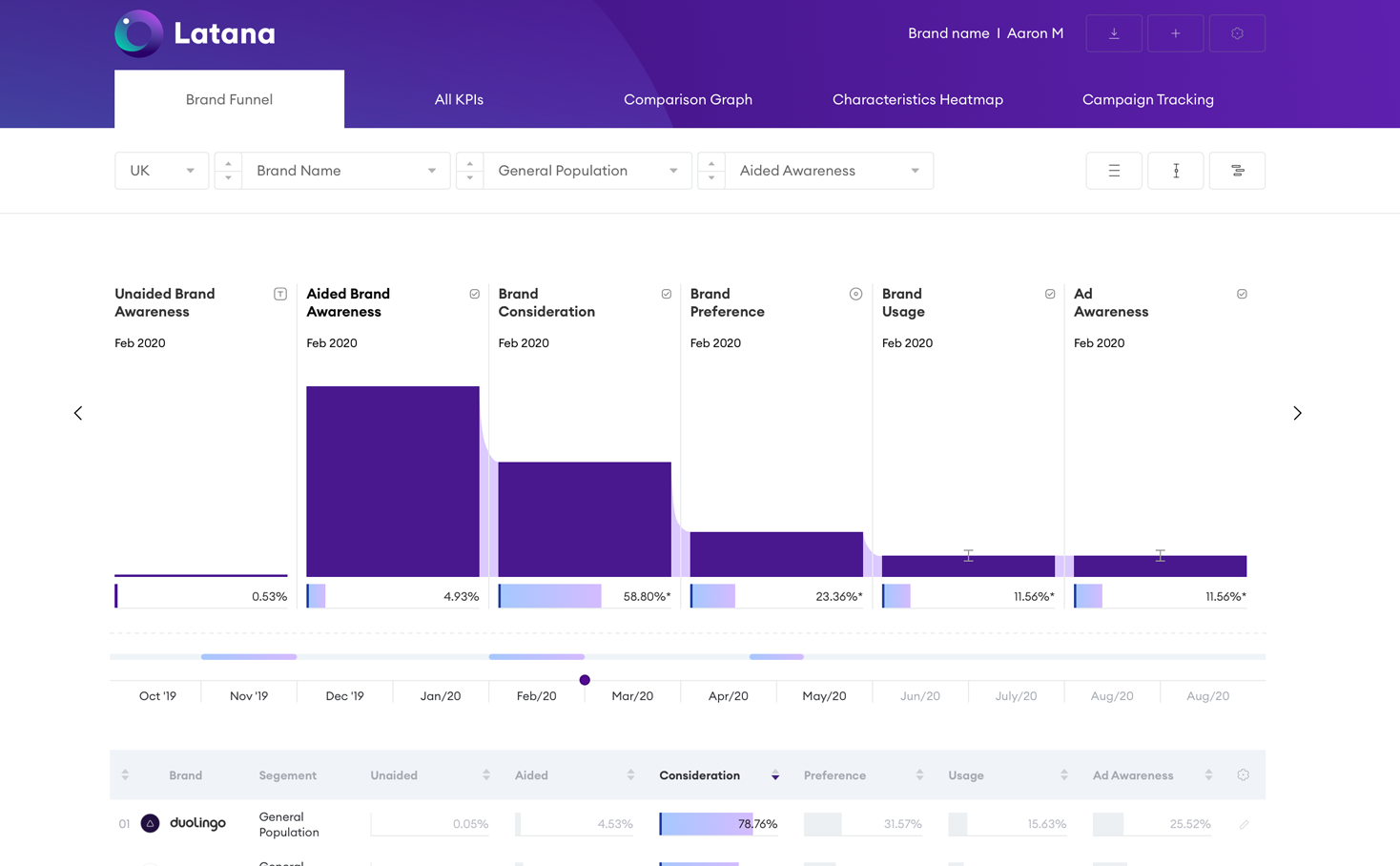Open the UK country dropdown
Viewport: 1400px width, 866px height.
coord(161,171)
